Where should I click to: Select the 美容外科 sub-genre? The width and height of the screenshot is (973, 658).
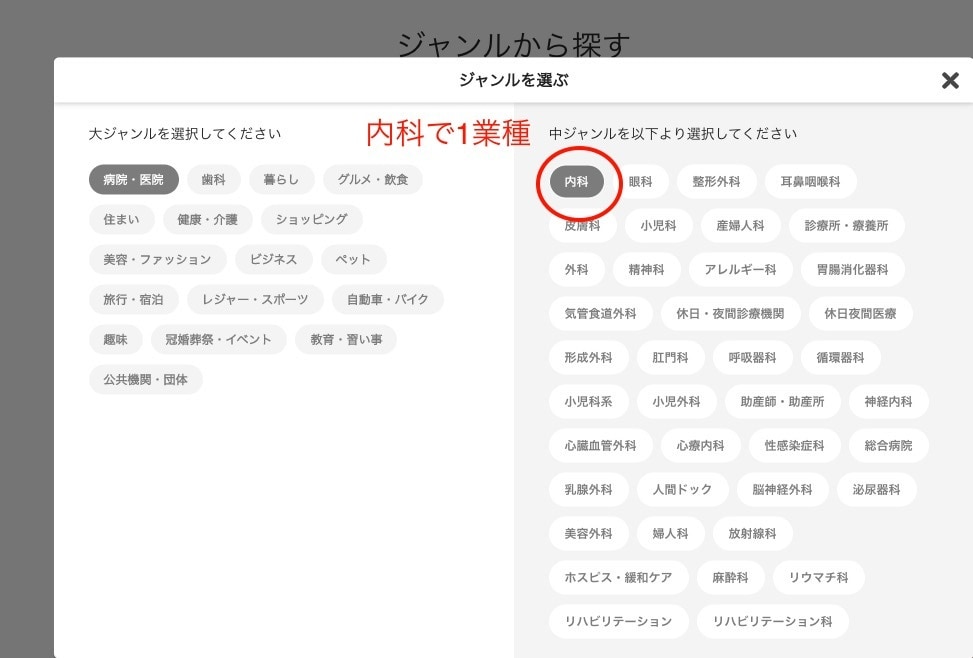click(x=589, y=534)
